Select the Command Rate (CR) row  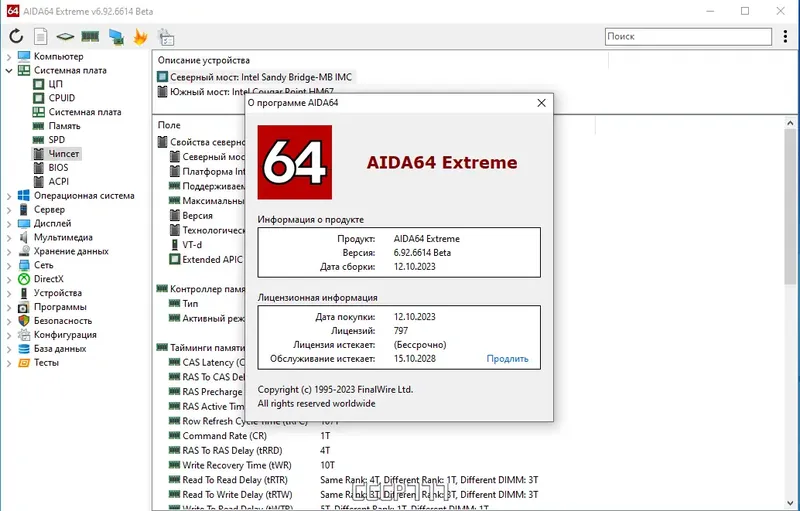pos(224,436)
